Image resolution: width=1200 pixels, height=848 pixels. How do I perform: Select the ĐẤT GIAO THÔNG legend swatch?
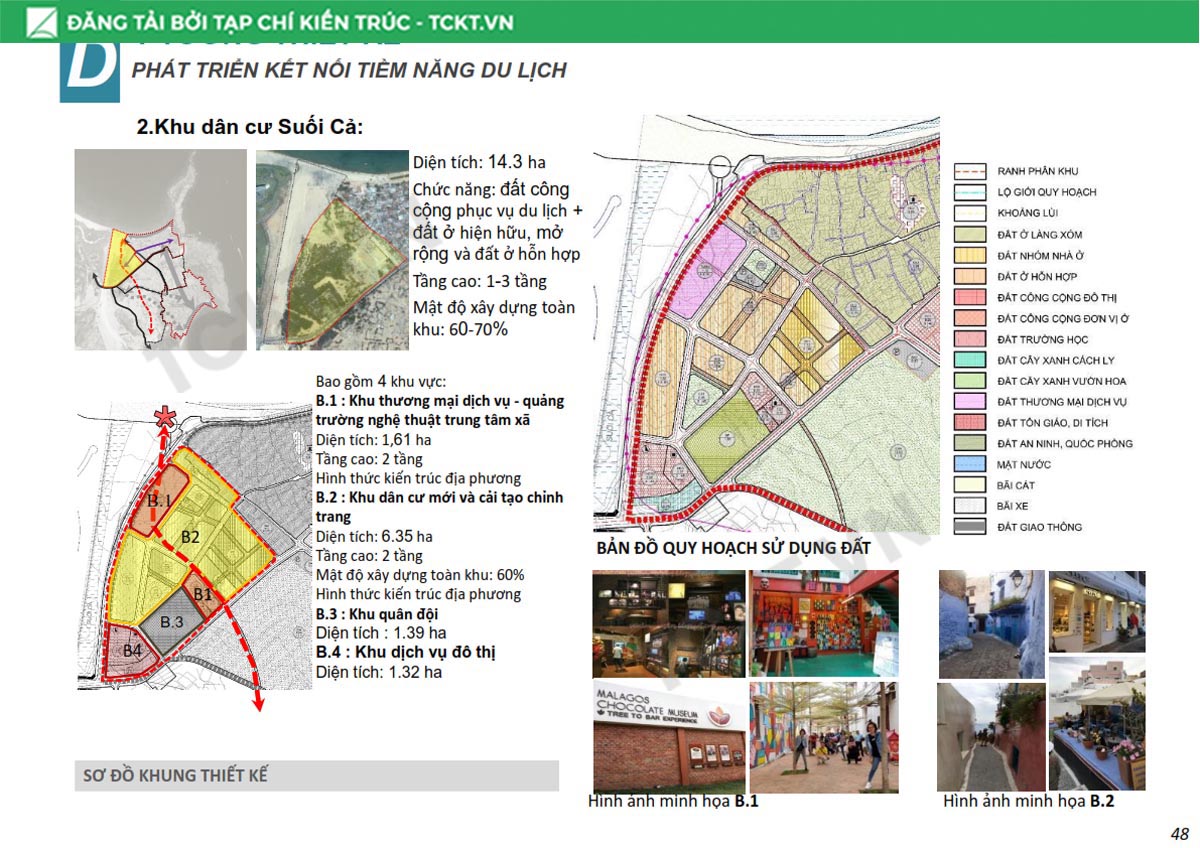(970, 527)
